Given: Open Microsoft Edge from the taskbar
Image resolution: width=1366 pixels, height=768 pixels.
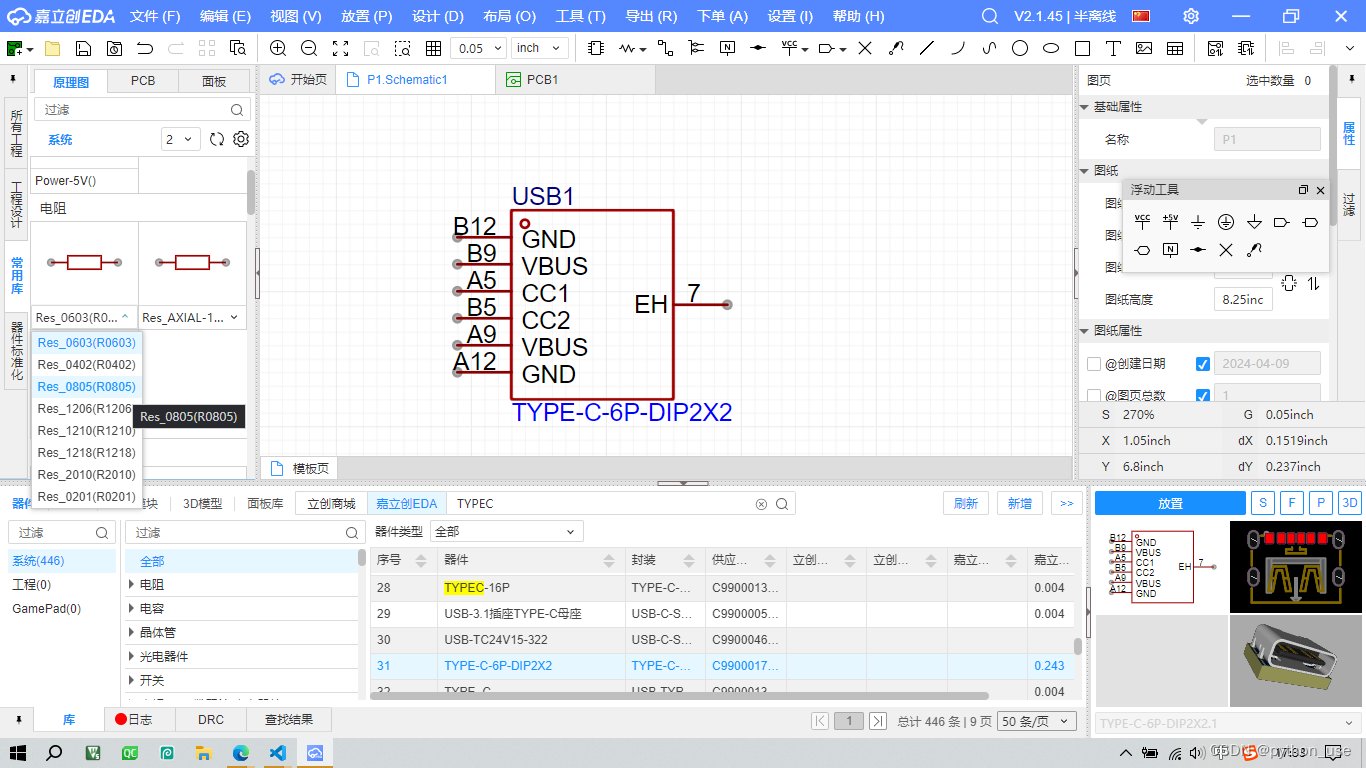Looking at the screenshot, I should (241, 753).
